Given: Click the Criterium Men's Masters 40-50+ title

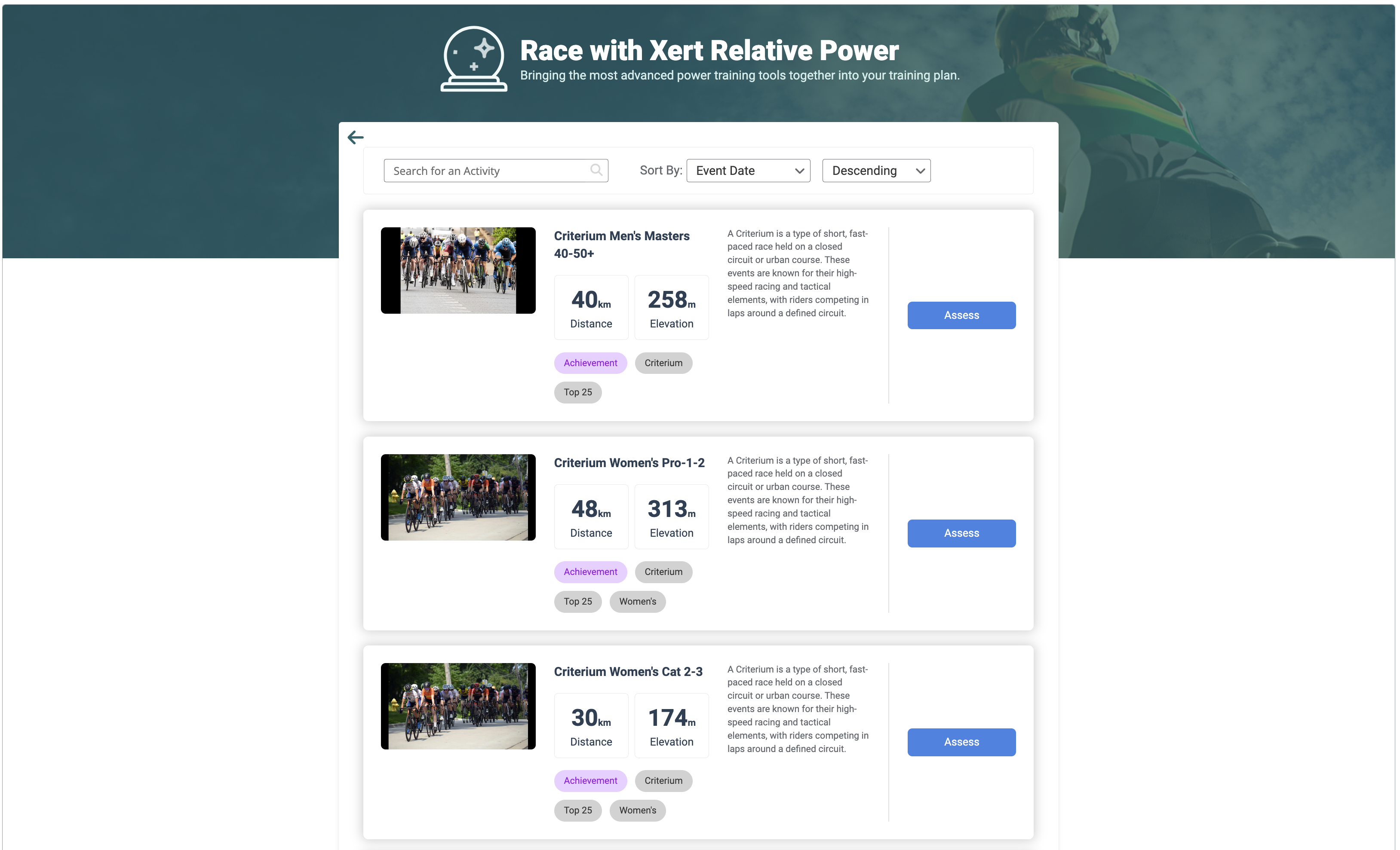Looking at the screenshot, I should tap(621, 244).
